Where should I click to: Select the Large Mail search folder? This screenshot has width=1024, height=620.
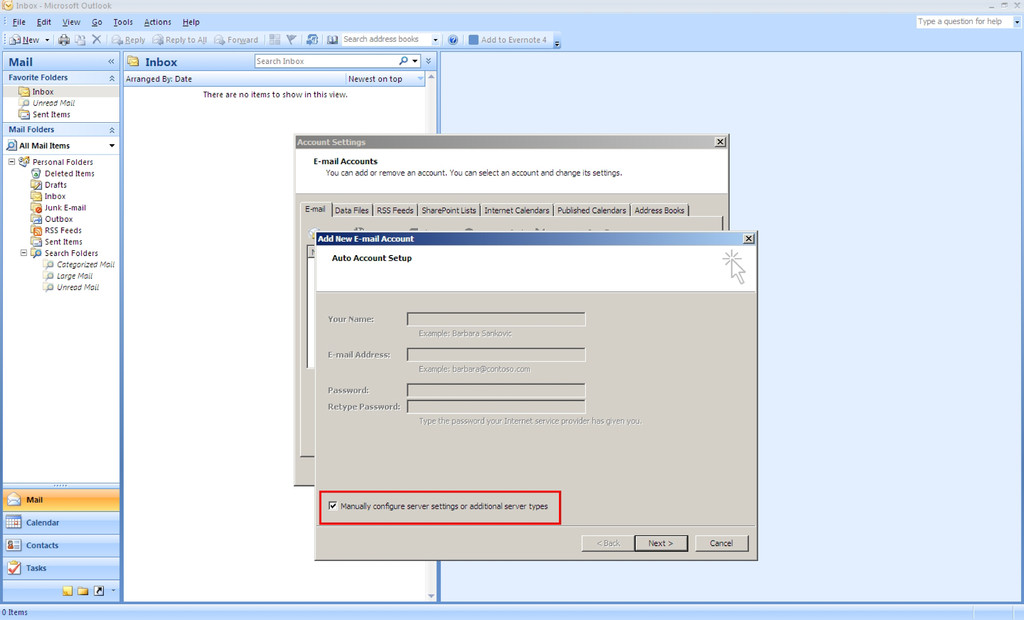[x=74, y=276]
